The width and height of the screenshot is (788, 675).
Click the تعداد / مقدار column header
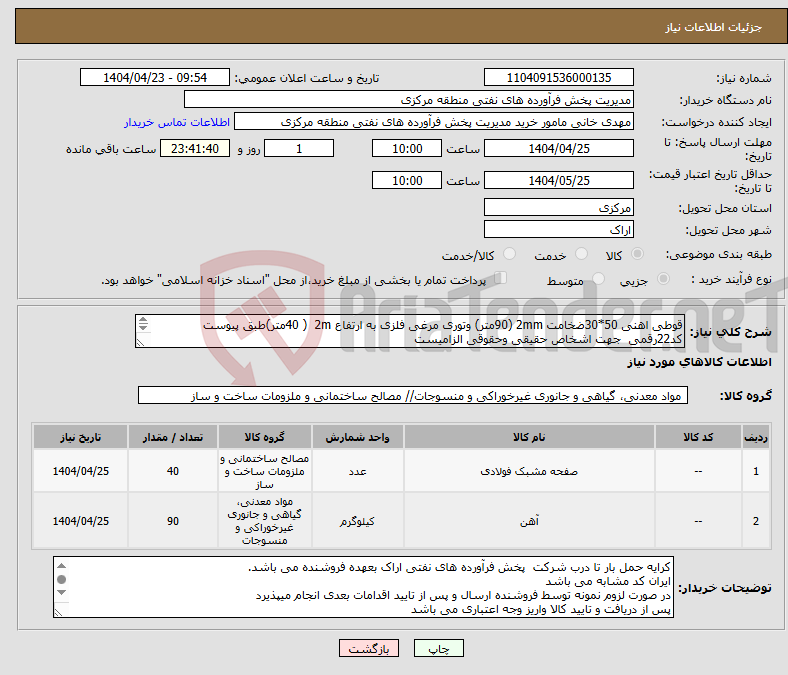click(173, 437)
